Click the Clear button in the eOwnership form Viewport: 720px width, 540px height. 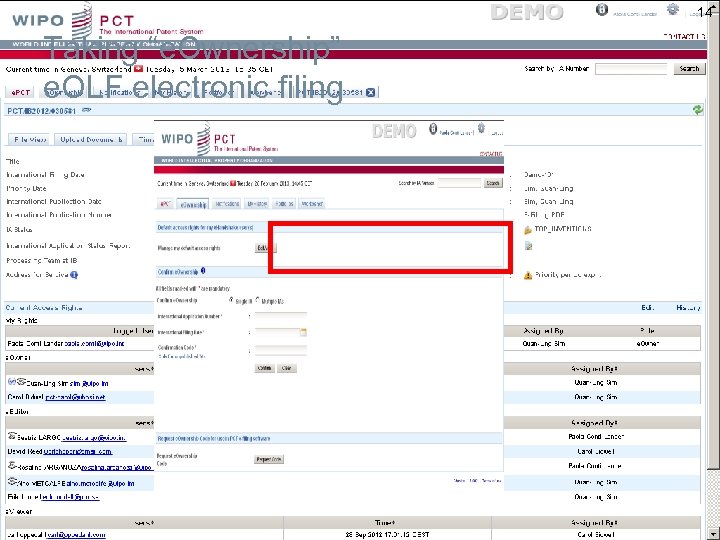click(287, 368)
